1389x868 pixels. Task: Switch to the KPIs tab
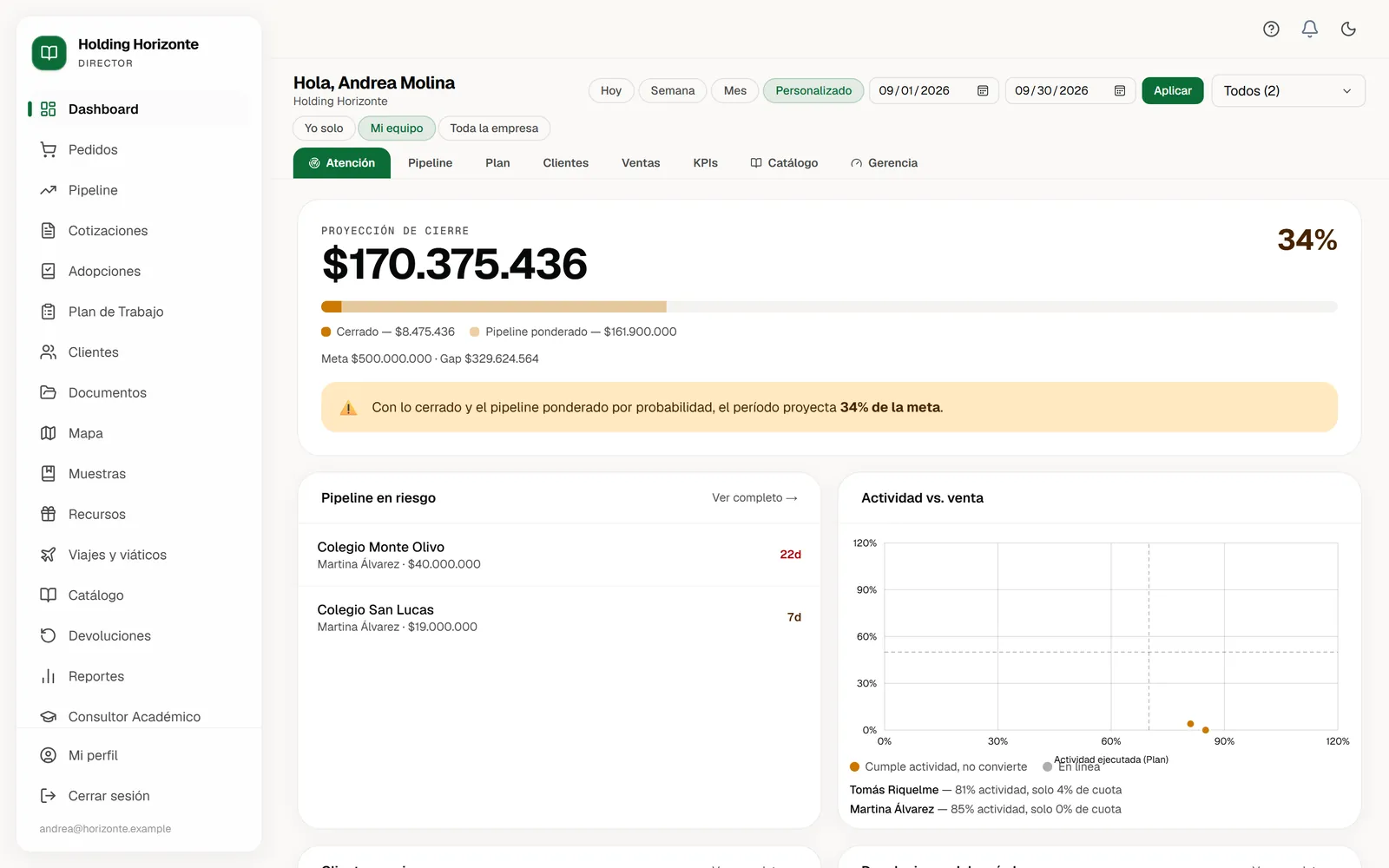705,163
